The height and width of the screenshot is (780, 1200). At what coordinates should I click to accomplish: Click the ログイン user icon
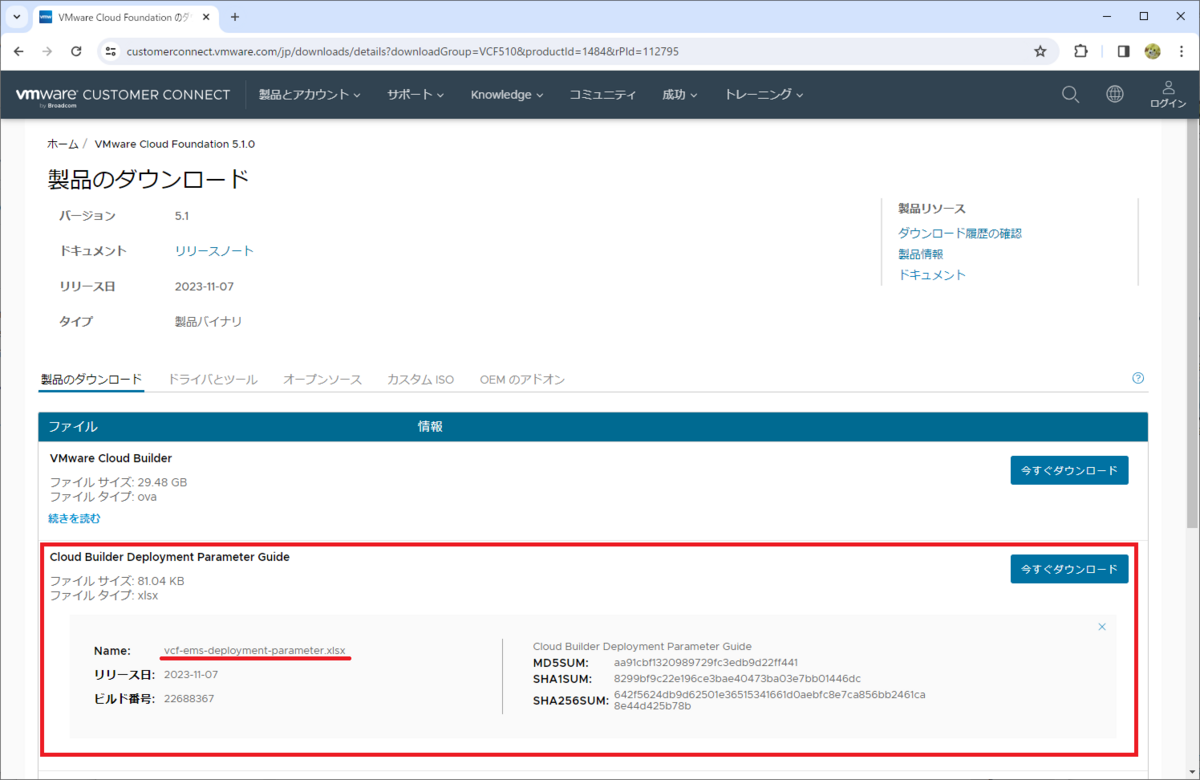tap(1168, 94)
